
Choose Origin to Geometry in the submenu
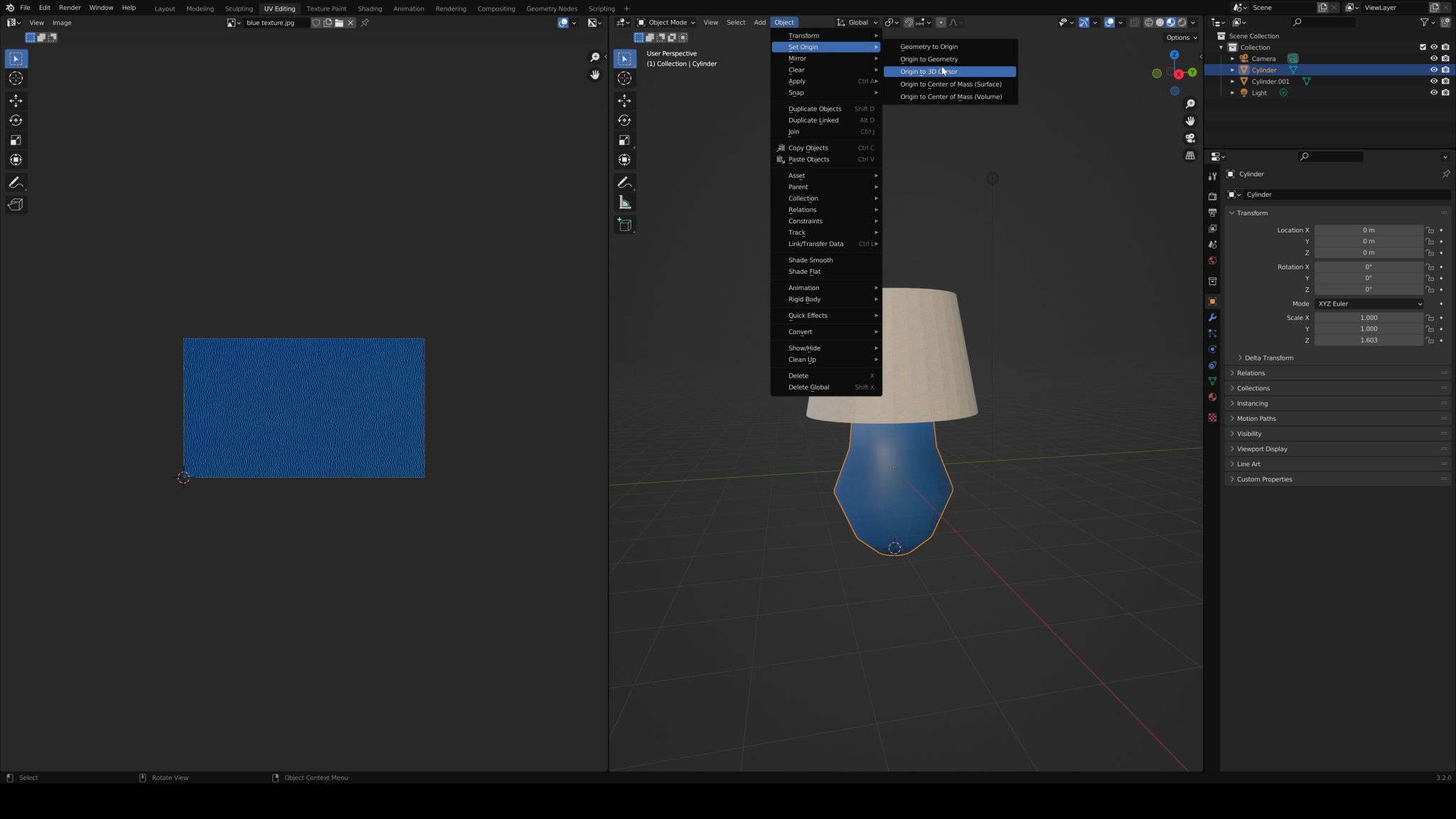coord(928,59)
